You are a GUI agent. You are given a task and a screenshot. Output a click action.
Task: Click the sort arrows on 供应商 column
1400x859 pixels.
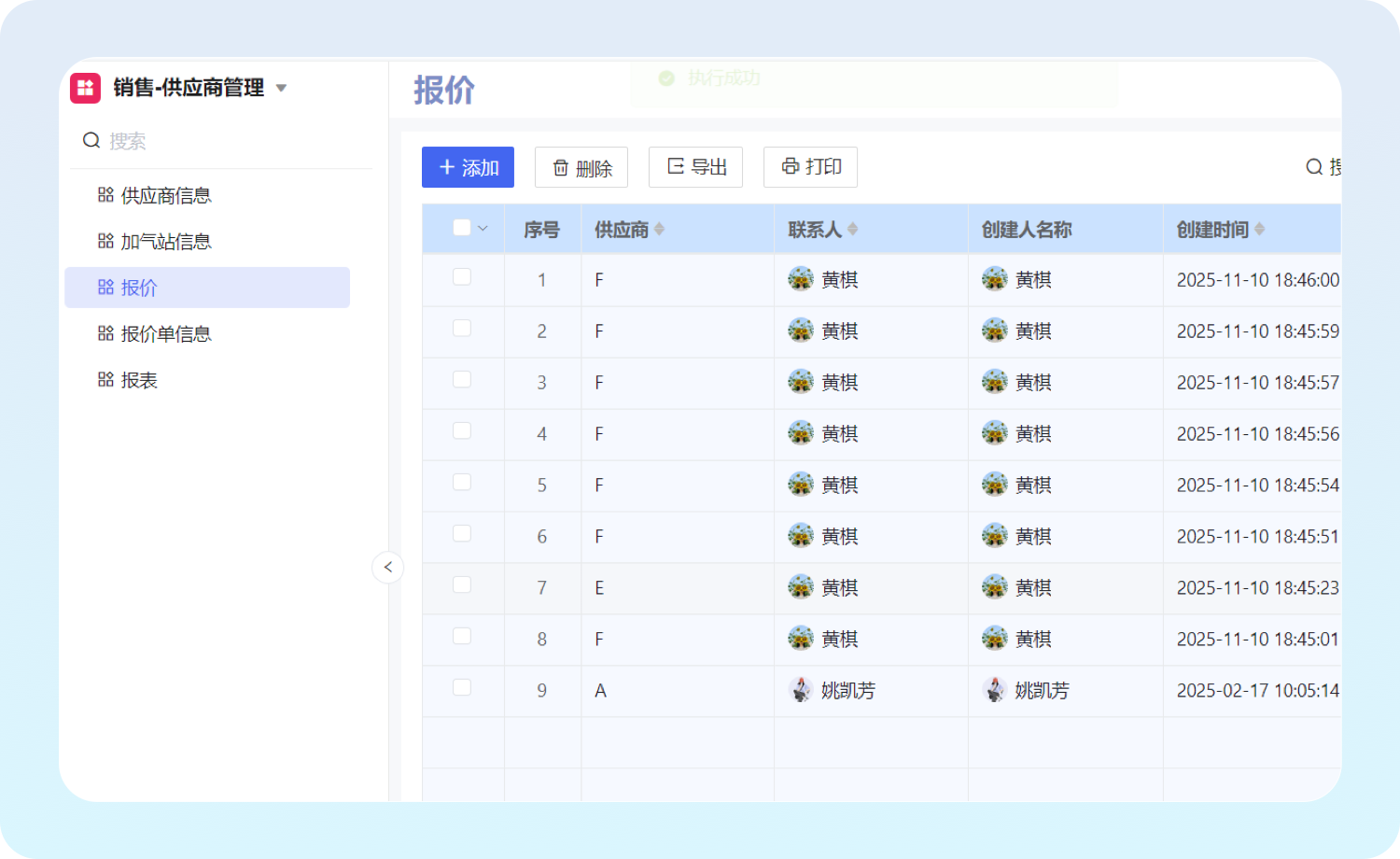click(x=659, y=230)
